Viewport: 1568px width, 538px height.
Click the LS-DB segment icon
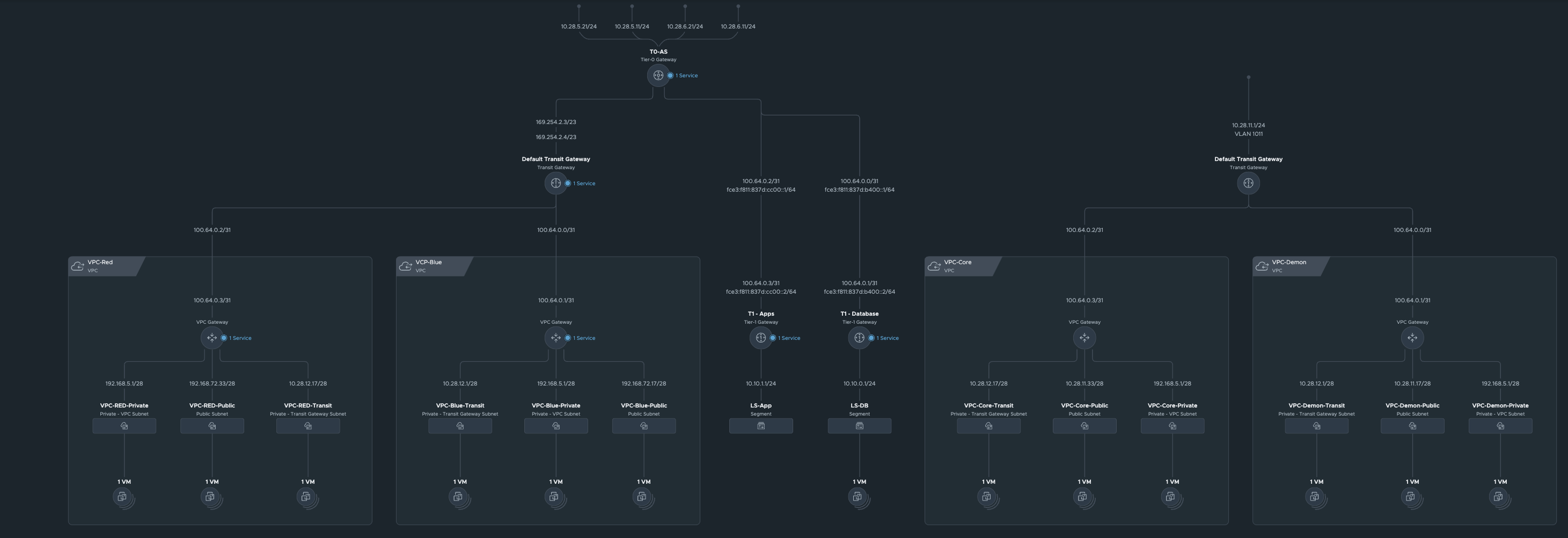click(860, 425)
